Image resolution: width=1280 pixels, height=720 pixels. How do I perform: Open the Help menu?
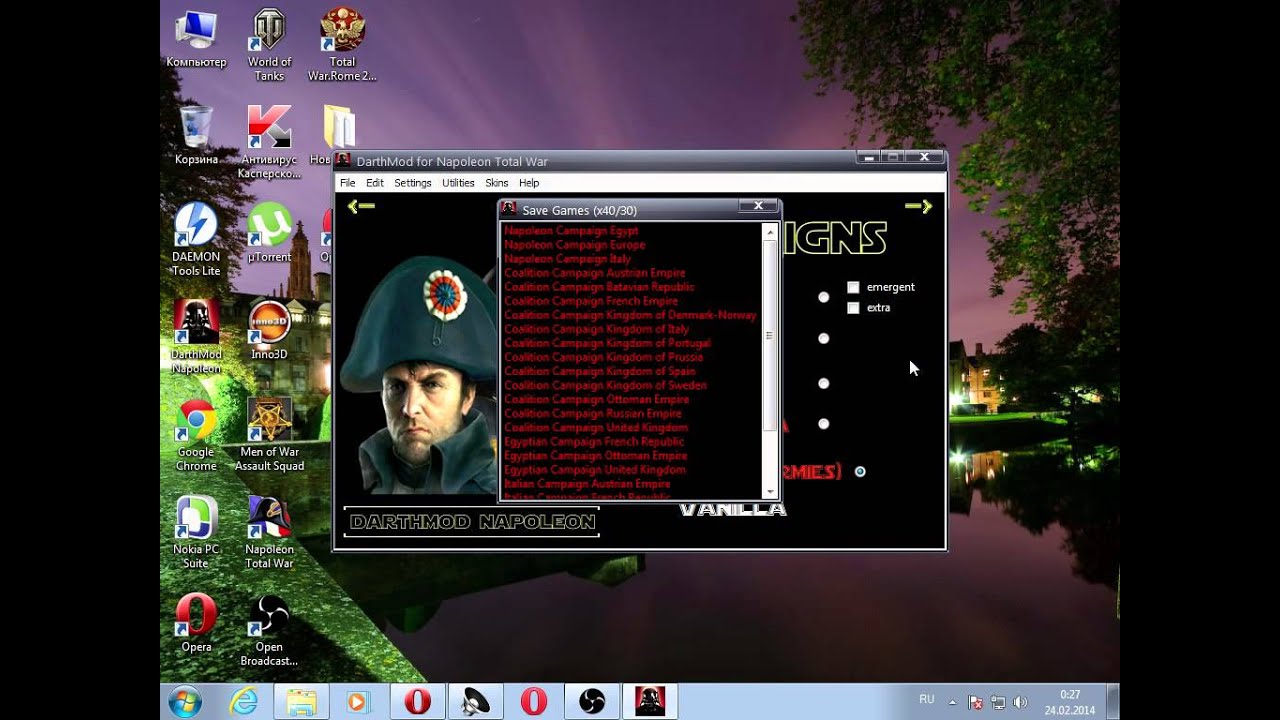(x=529, y=183)
